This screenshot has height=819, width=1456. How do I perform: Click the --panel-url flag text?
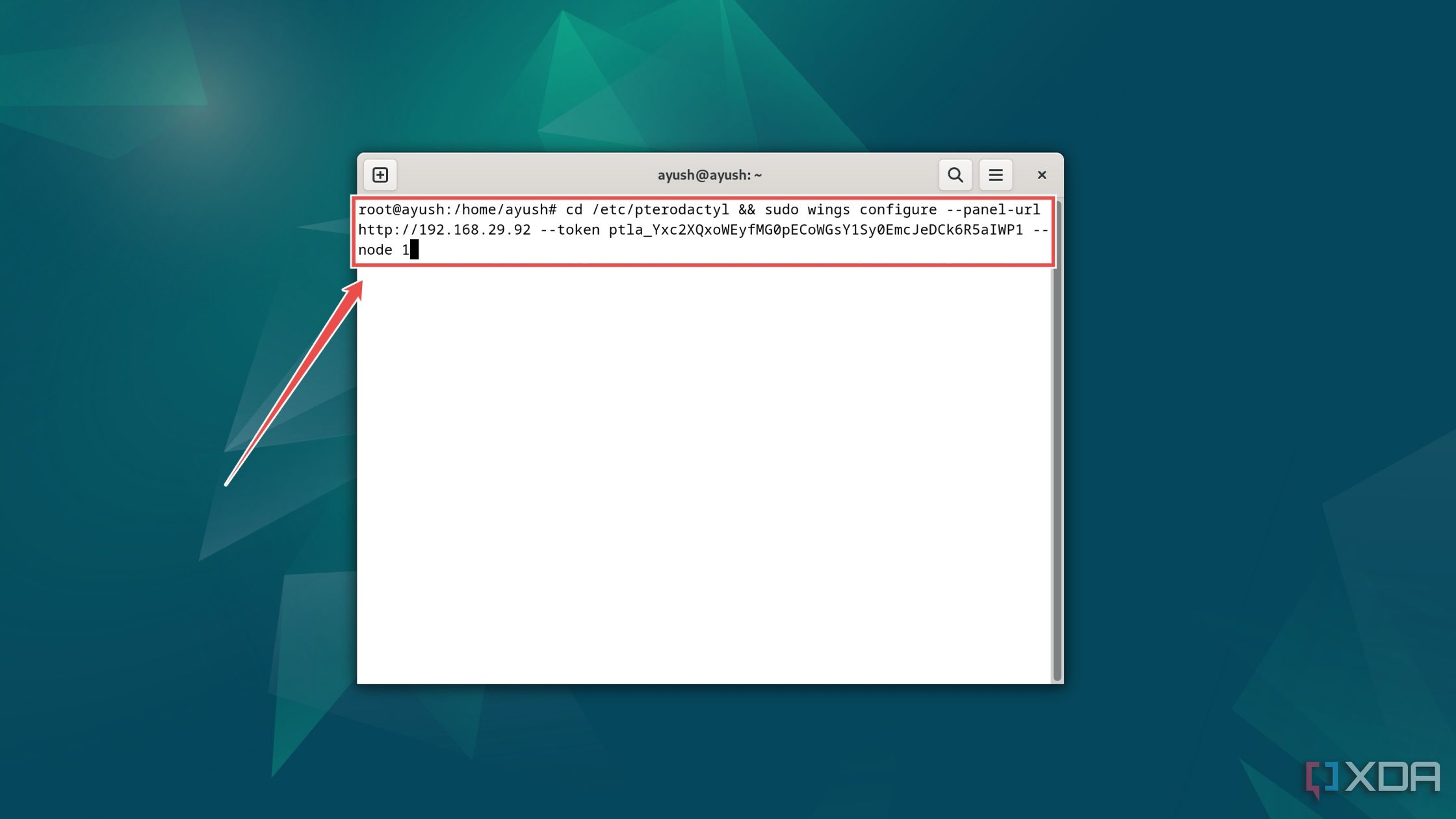pyautogui.click(x=993, y=210)
